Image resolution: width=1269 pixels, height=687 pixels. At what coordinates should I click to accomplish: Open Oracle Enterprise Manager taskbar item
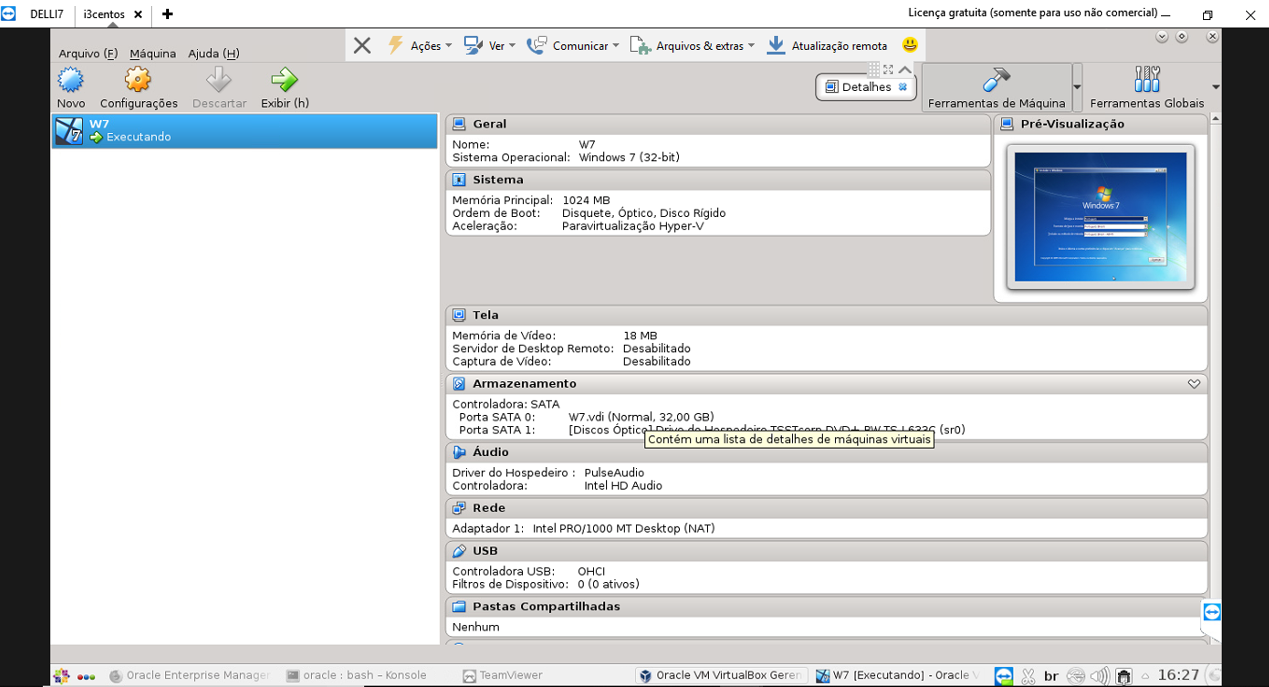click(x=190, y=676)
